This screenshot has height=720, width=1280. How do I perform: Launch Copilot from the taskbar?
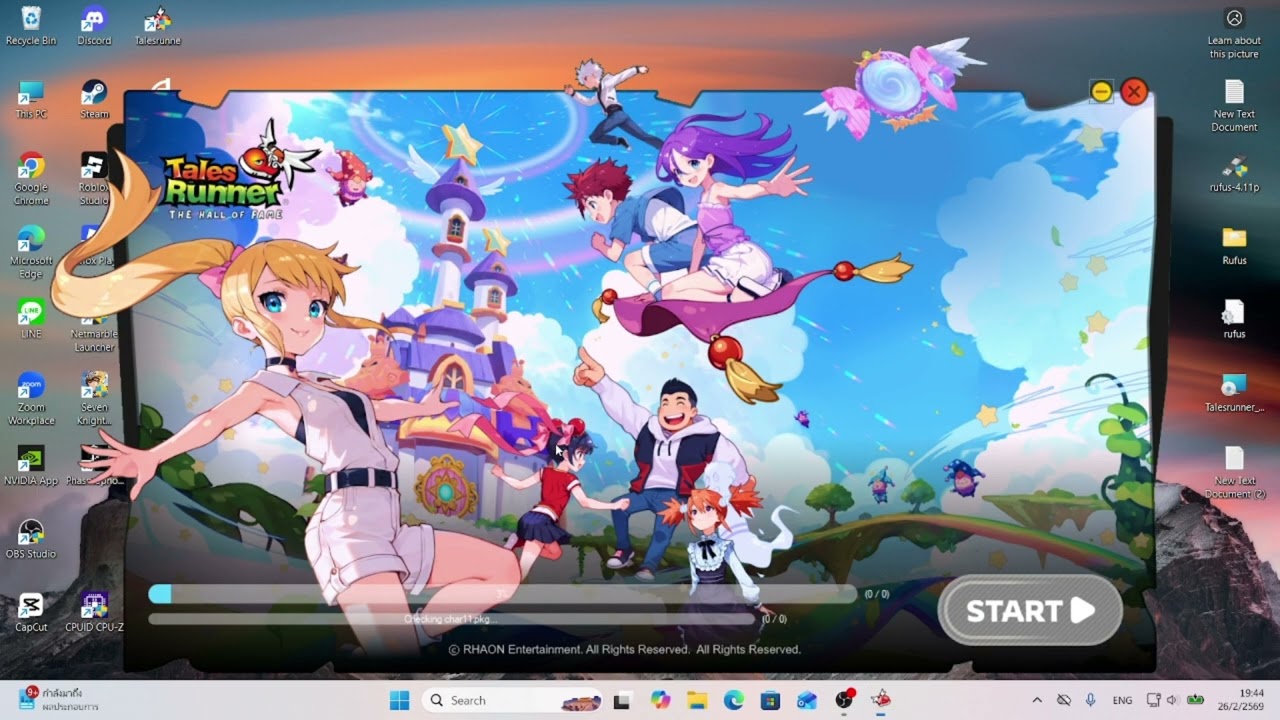click(660, 700)
